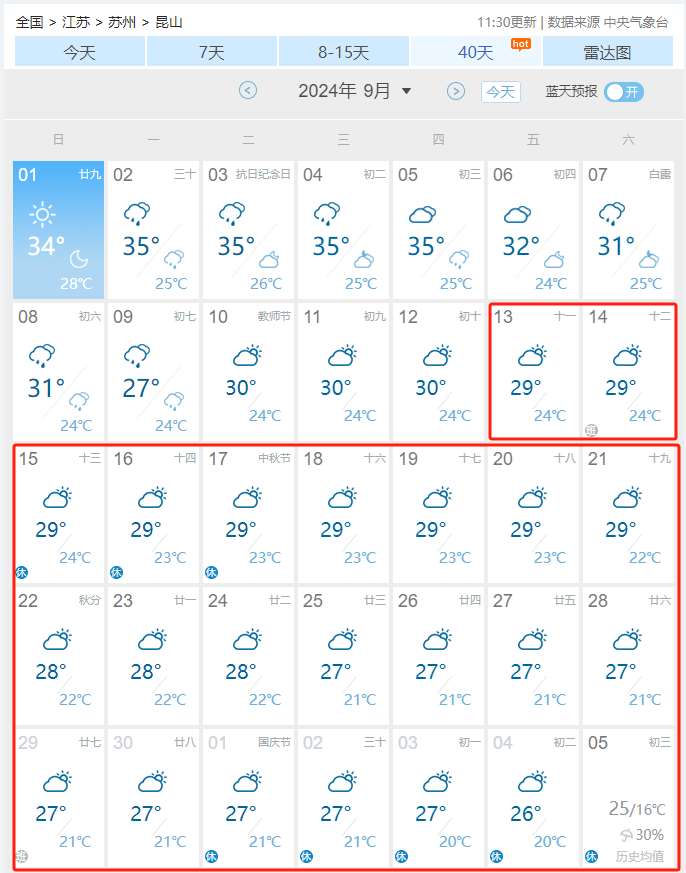This screenshot has width=686, height=873.
Task: Click the holiday 休 badge on September 17
Action: pyautogui.click(x=211, y=572)
